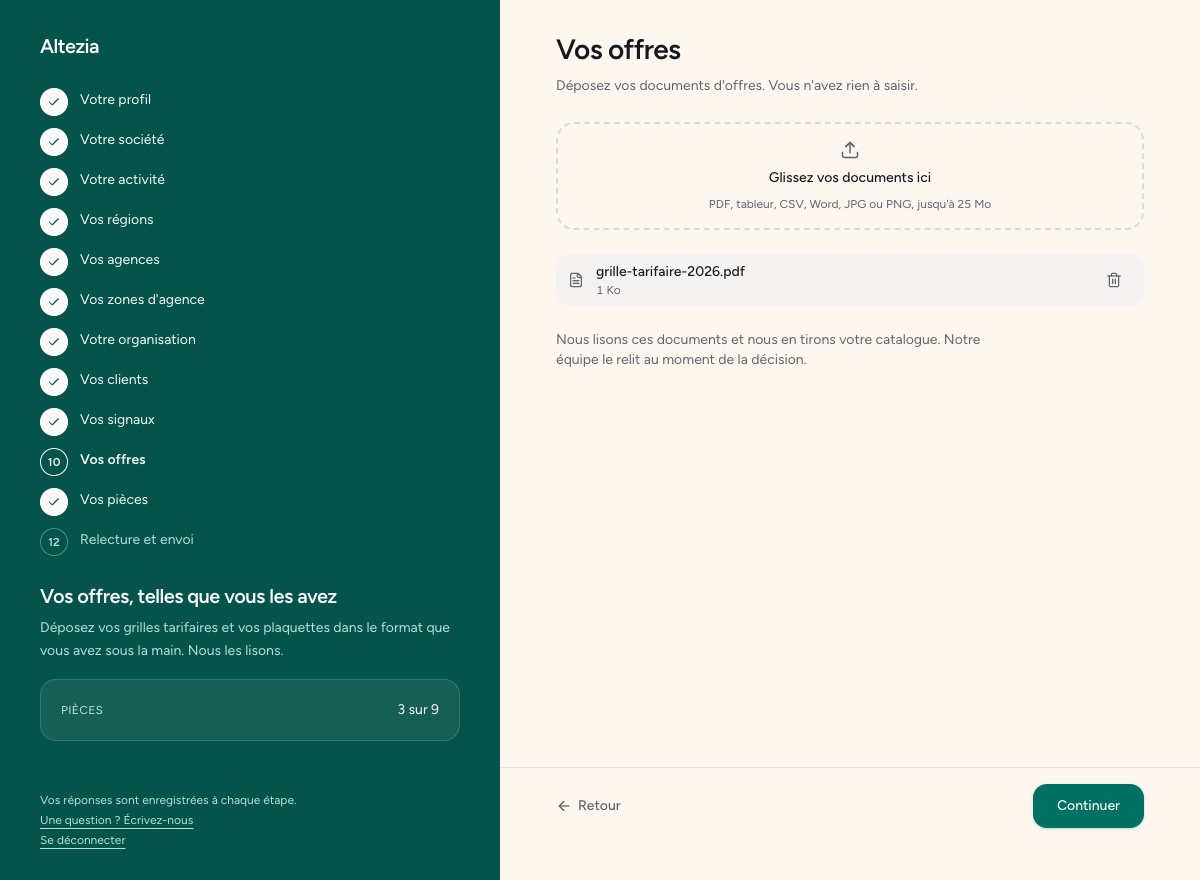Delete the grille-tarifaire-2026.pdf file with trash icon
The width and height of the screenshot is (1200, 880).
[1114, 280]
